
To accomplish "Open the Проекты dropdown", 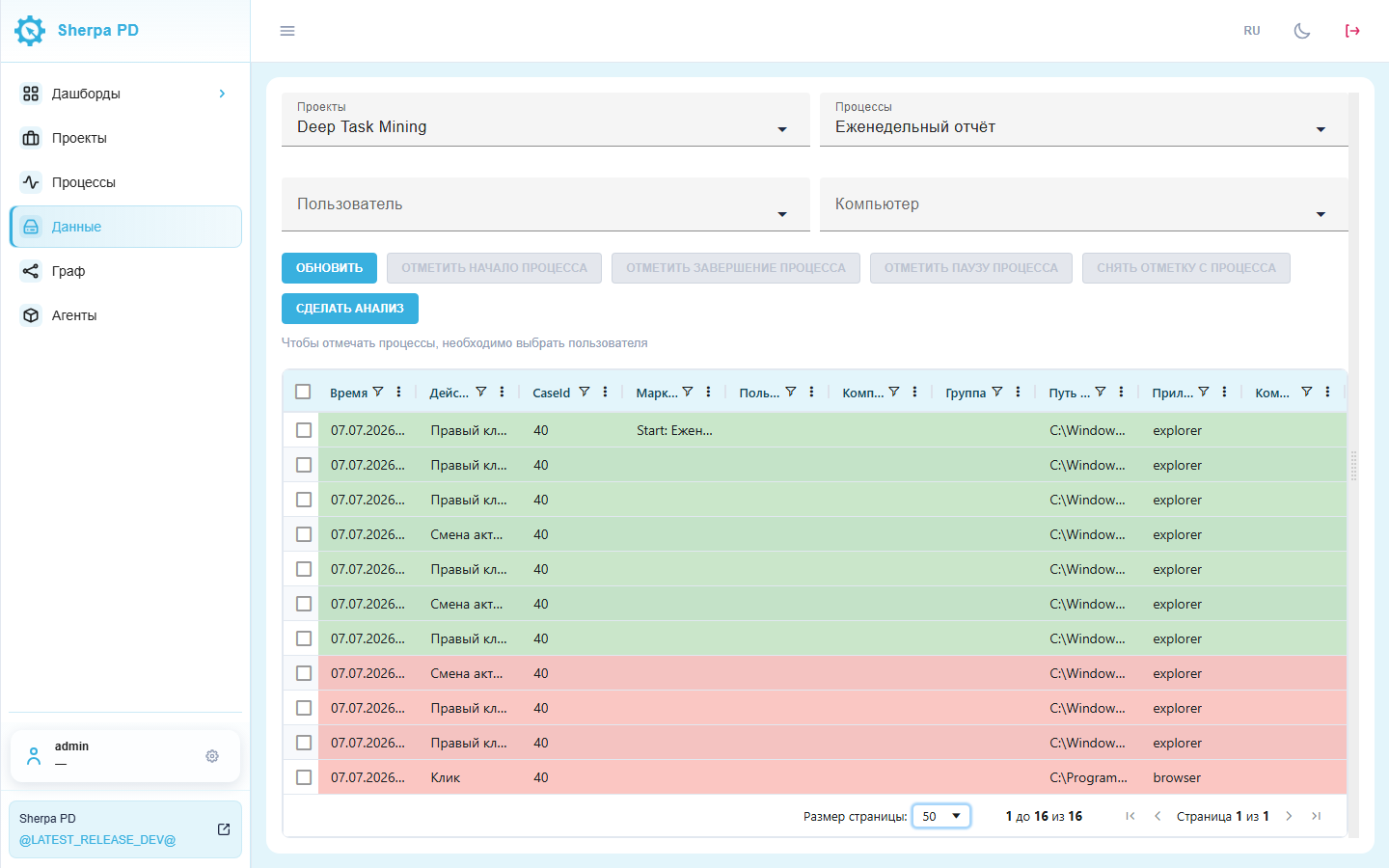I will point(546,120).
